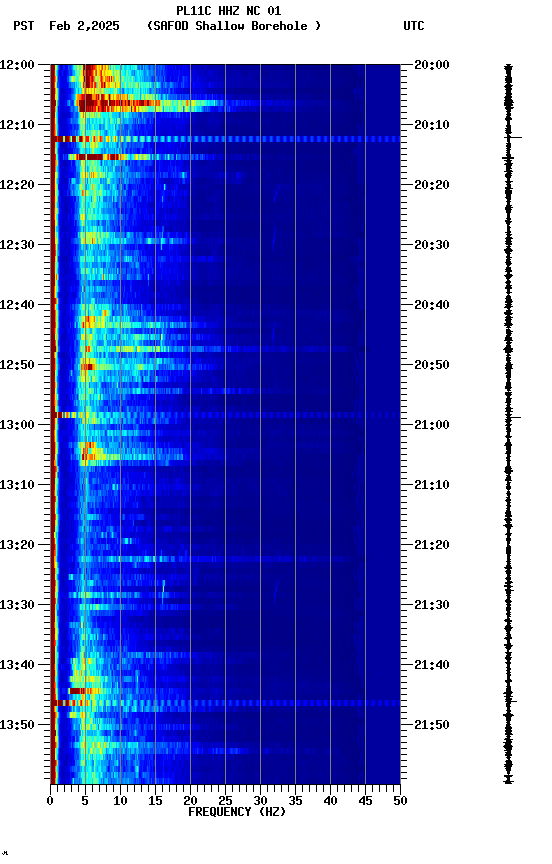Click the 12:40 PST time label

tap(17, 305)
